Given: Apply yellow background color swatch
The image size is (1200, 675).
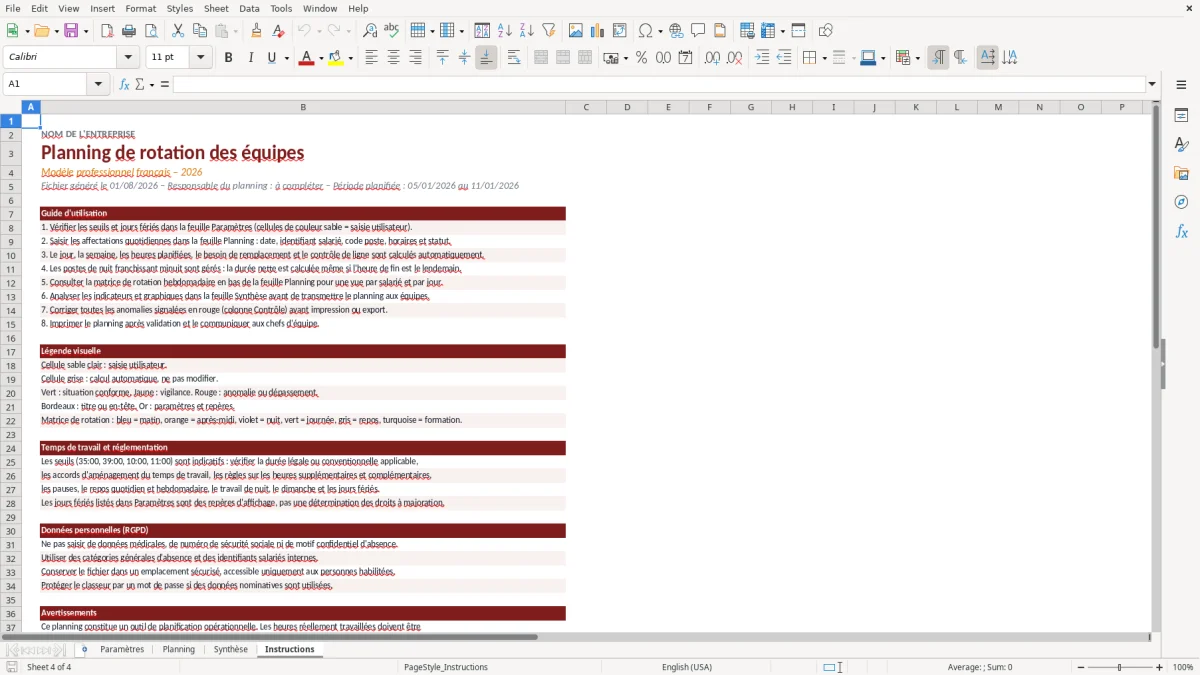Looking at the screenshot, I should pyautogui.click(x=336, y=58).
